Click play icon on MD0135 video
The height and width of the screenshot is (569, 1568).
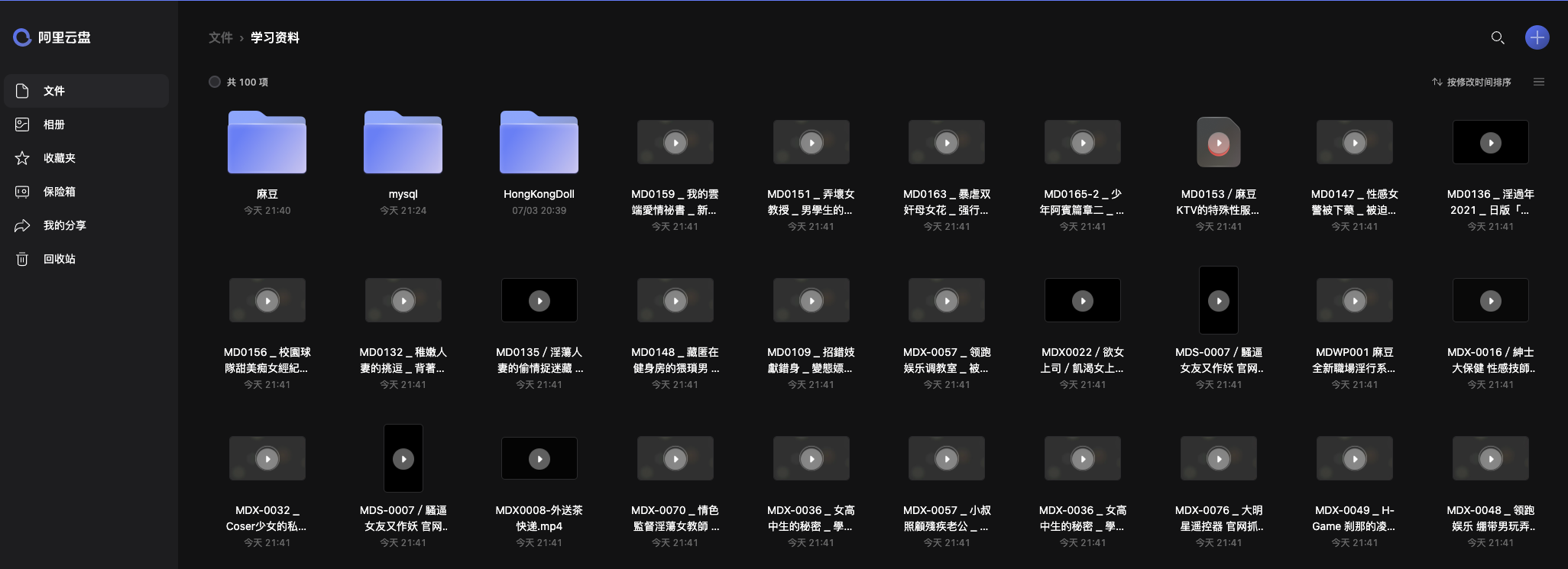[x=539, y=300]
